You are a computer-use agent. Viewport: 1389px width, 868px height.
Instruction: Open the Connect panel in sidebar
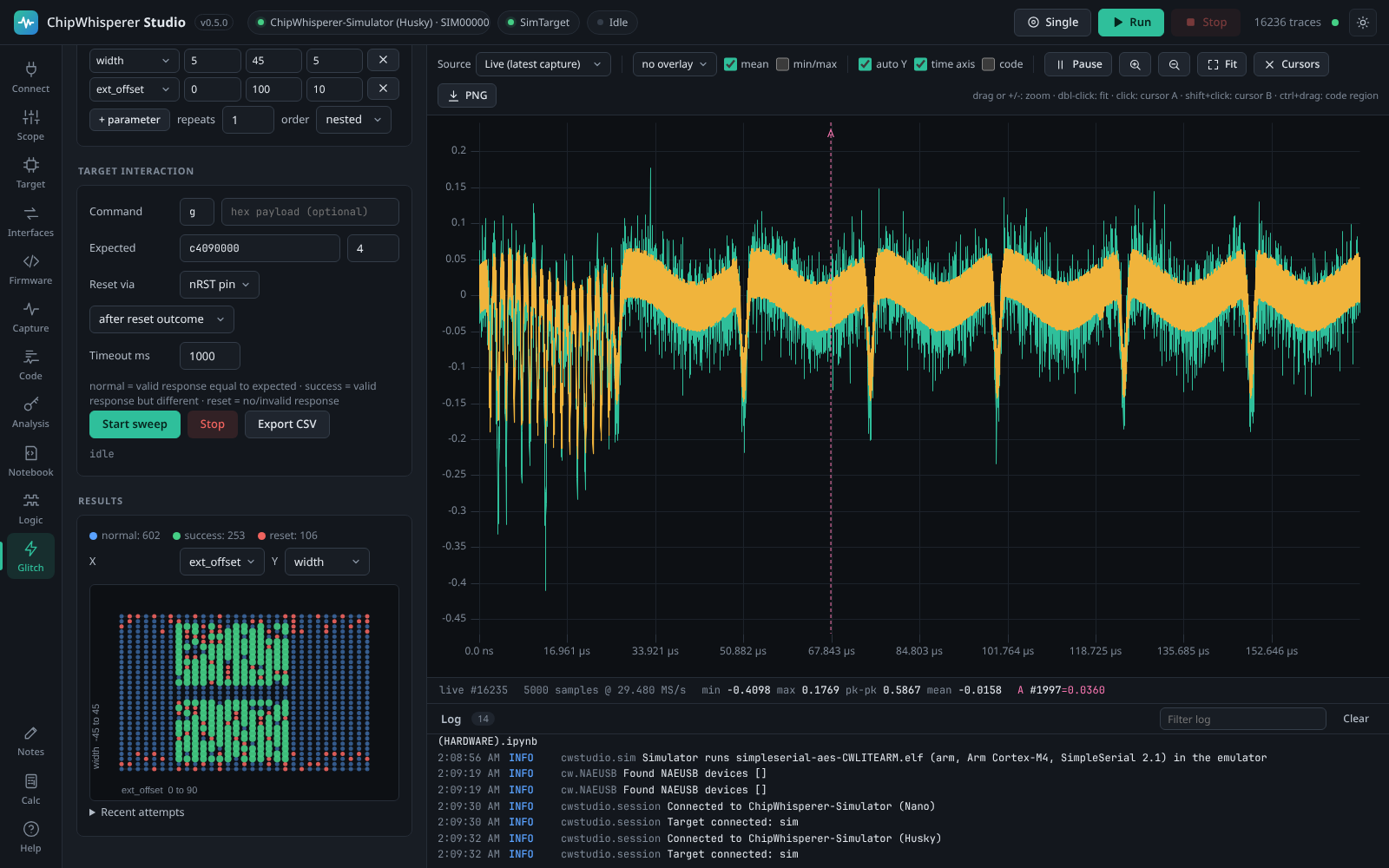click(30, 77)
